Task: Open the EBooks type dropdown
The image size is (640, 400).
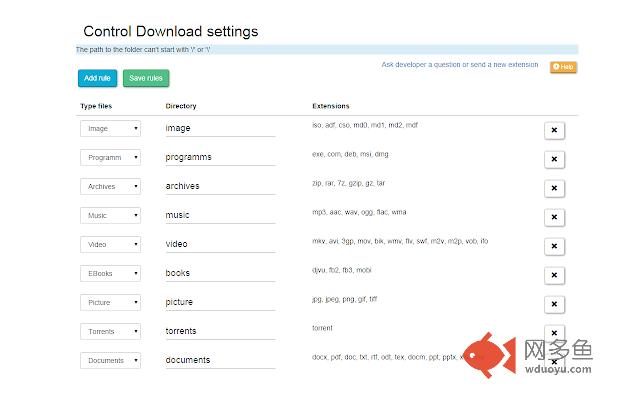Action: click(x=111, y=273)
